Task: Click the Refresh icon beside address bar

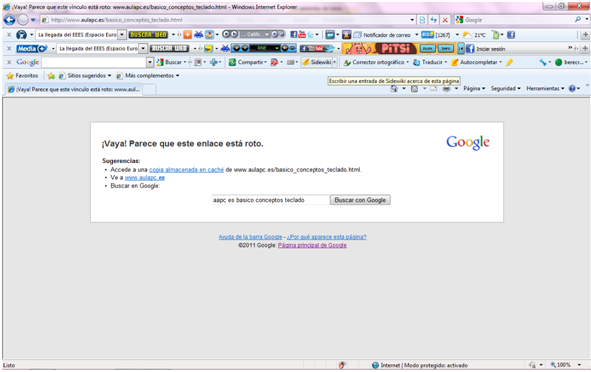Action: 434,20
